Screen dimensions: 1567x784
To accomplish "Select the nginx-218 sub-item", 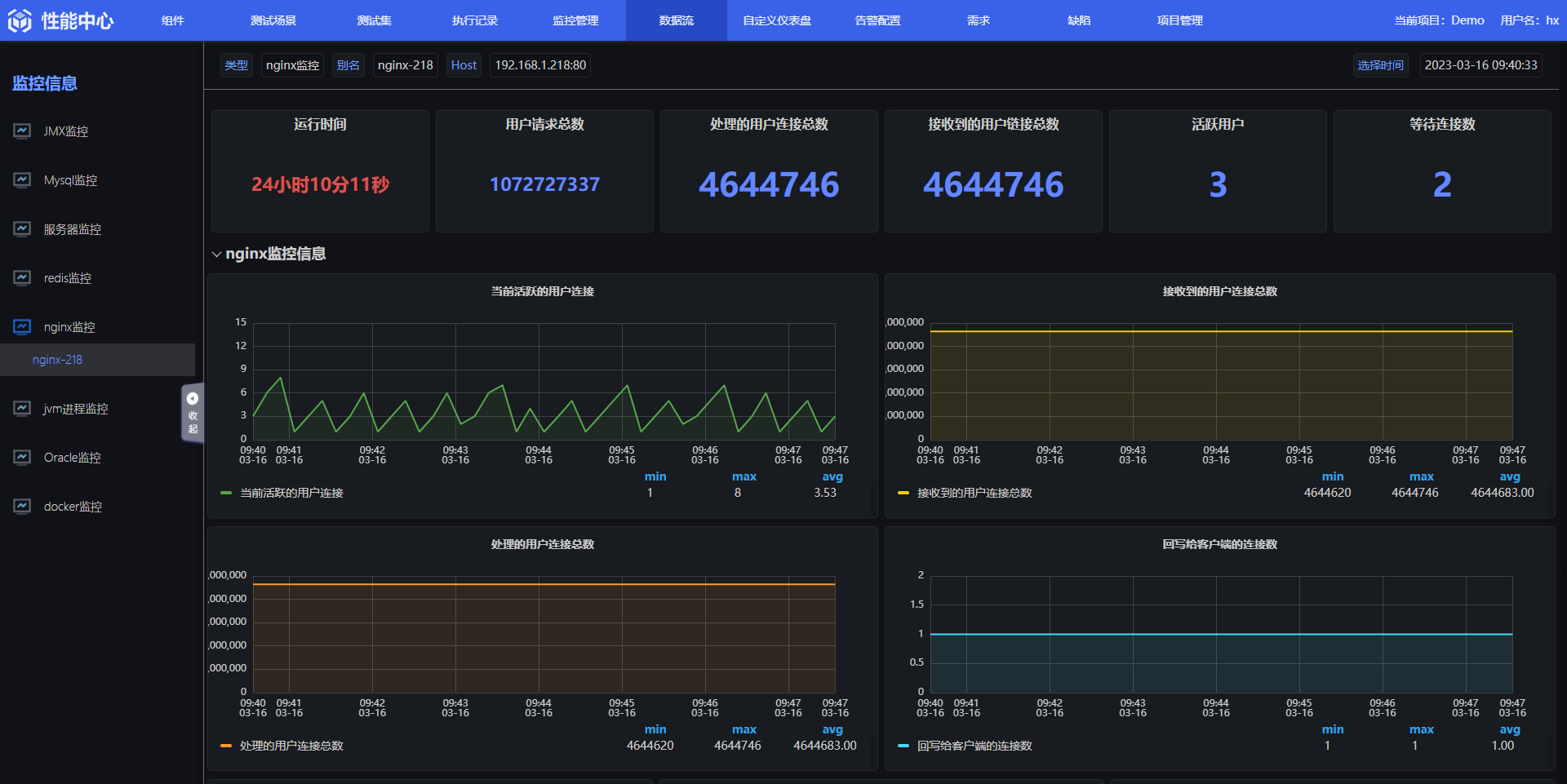I will point(98,360).
